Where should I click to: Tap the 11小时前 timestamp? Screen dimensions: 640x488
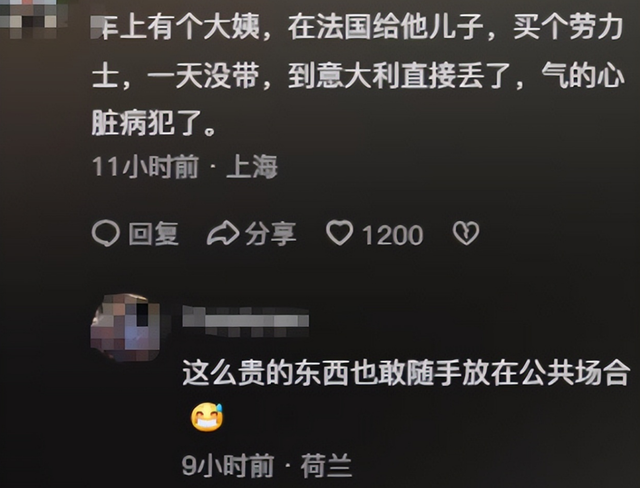146,167
